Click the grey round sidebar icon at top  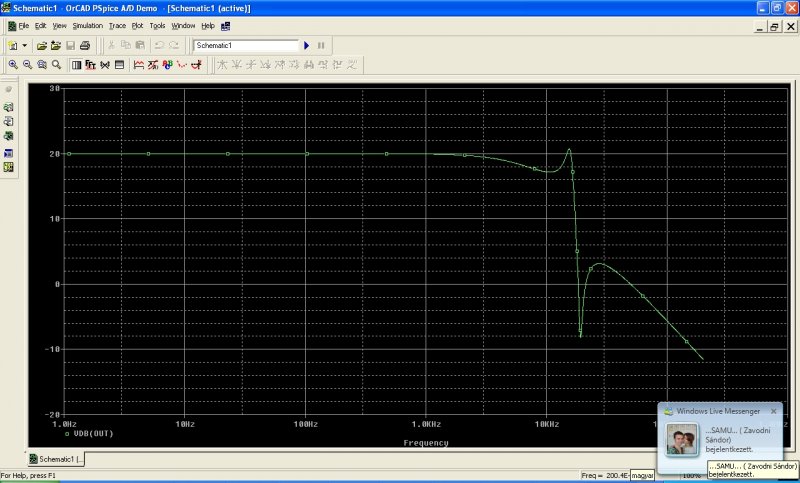pyautogui.click(x=8, y=89)
